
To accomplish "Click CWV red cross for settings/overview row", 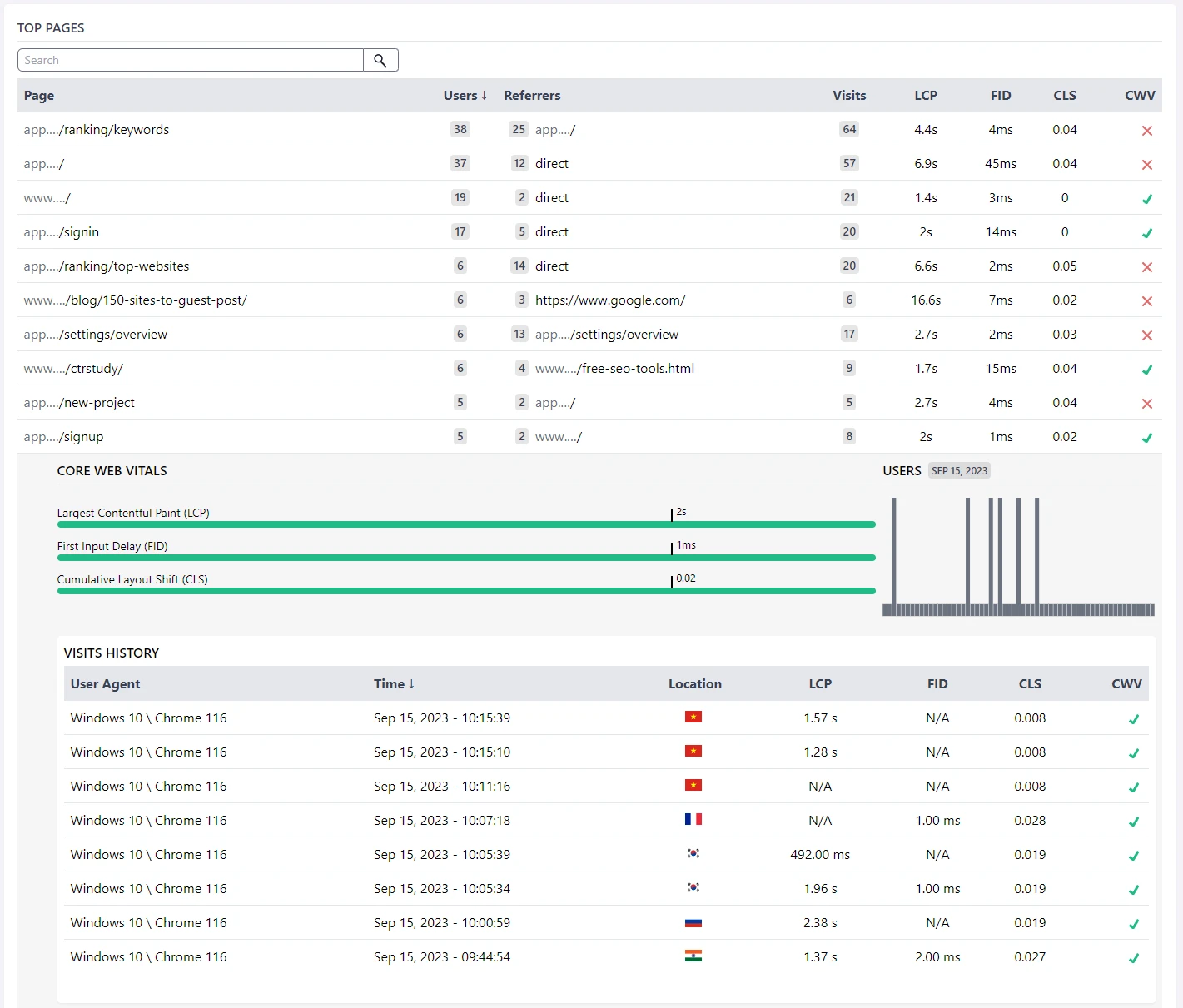I will (1147, 335).
